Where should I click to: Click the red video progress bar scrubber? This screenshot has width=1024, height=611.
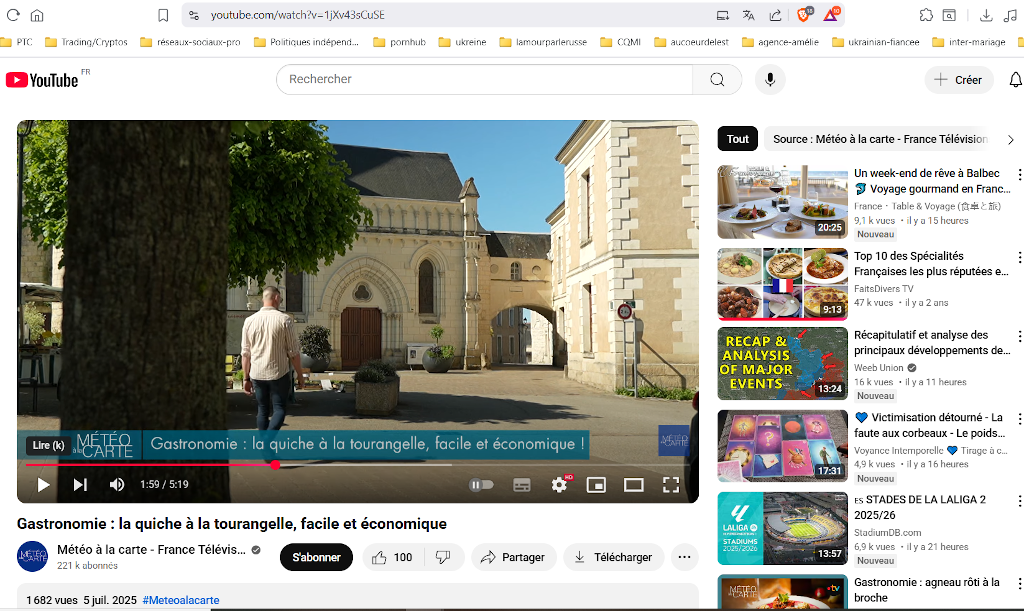tap(276, 465)
